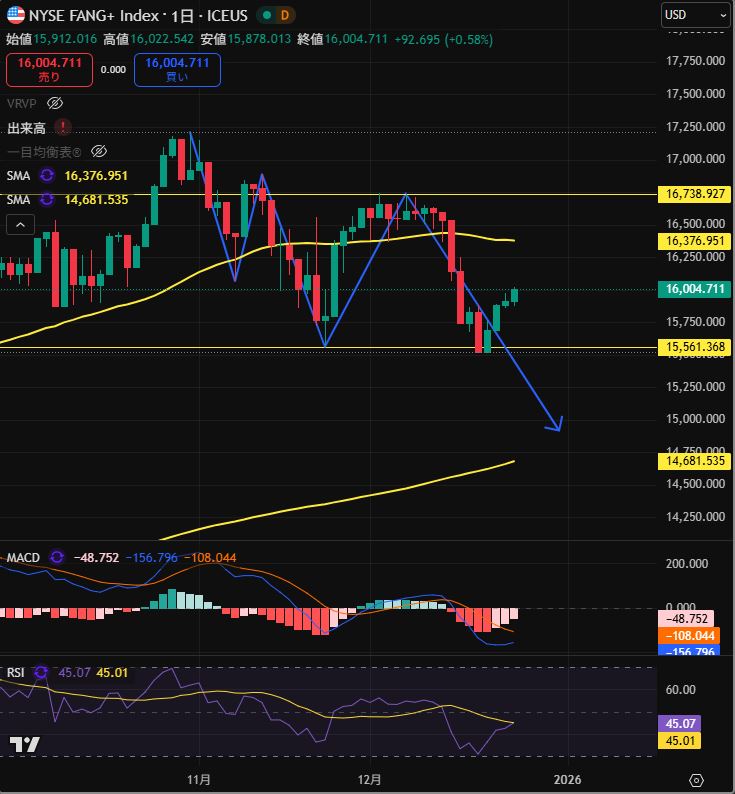The image size is (735, 794).
Task: Click the second SMA purple refresh icon
Action: point(47,199)
